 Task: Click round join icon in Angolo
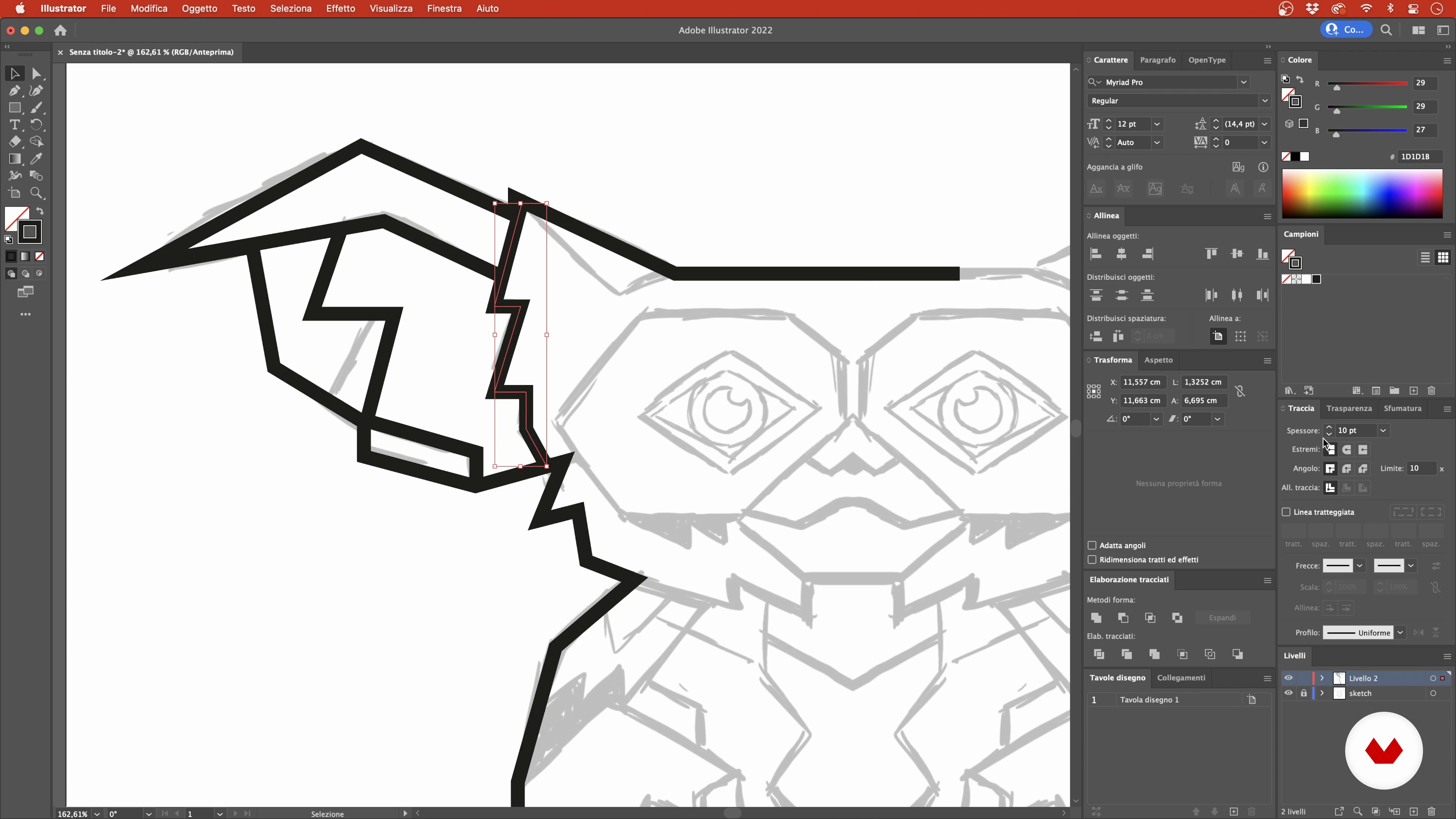1347,469
